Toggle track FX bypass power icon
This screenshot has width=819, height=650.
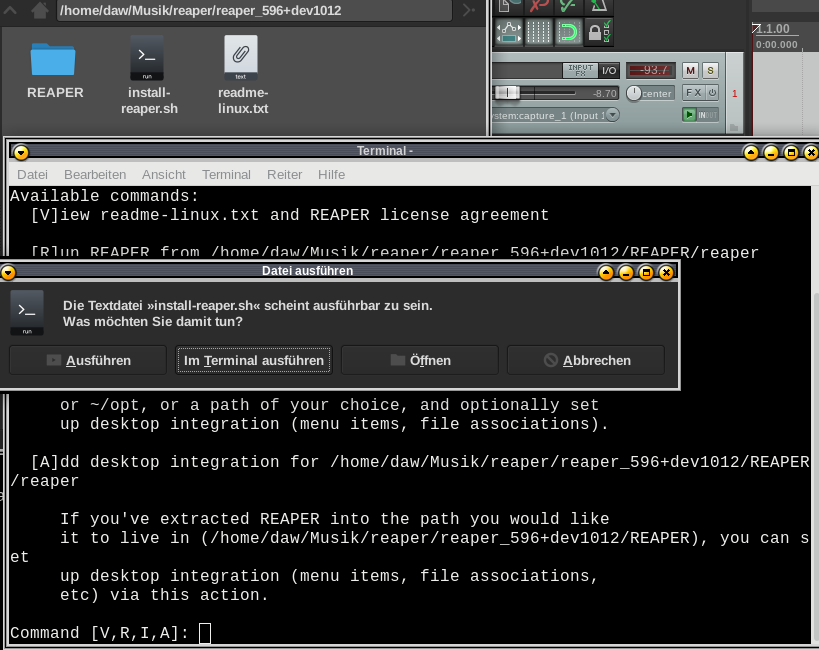(712, 93)
